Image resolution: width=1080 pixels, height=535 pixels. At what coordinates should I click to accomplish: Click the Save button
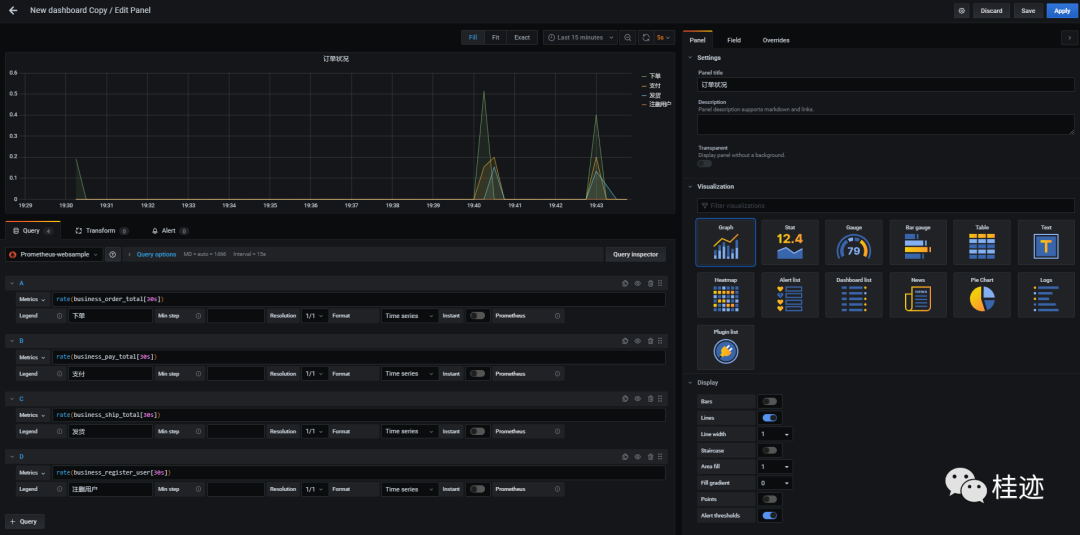coord(1028,11)
